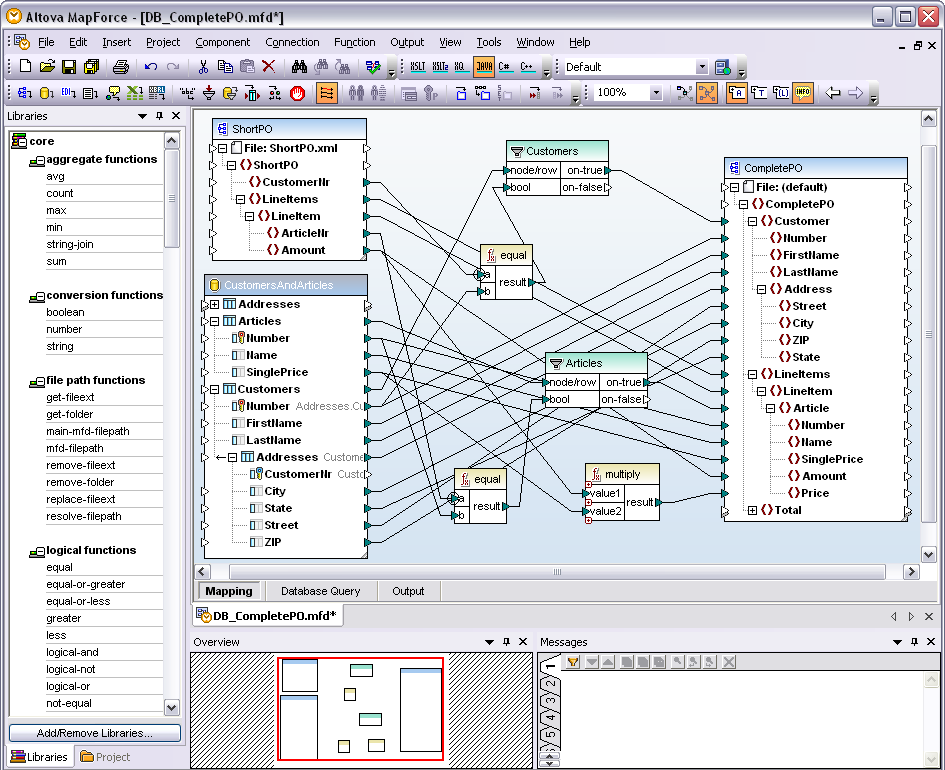Screen dimensions: 945x770
Task: Collapse the Address node in CompletePO
Action: [x=761, y=289]
